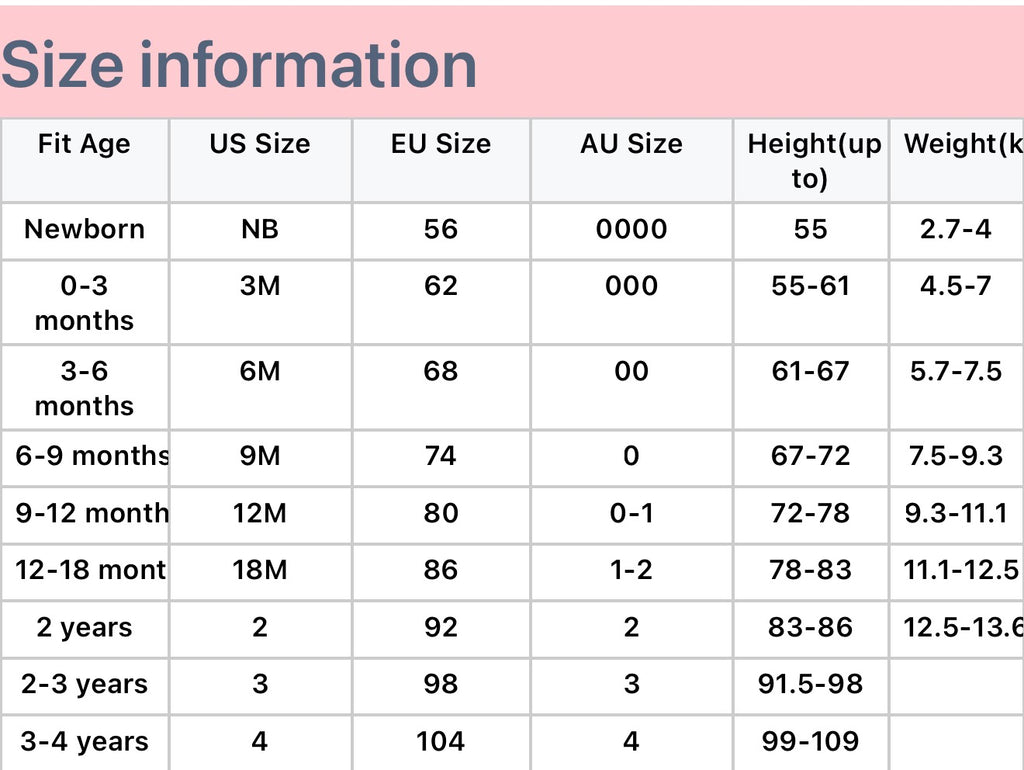
Task: Select the Height(up to) column header
Action: (810, 161)
